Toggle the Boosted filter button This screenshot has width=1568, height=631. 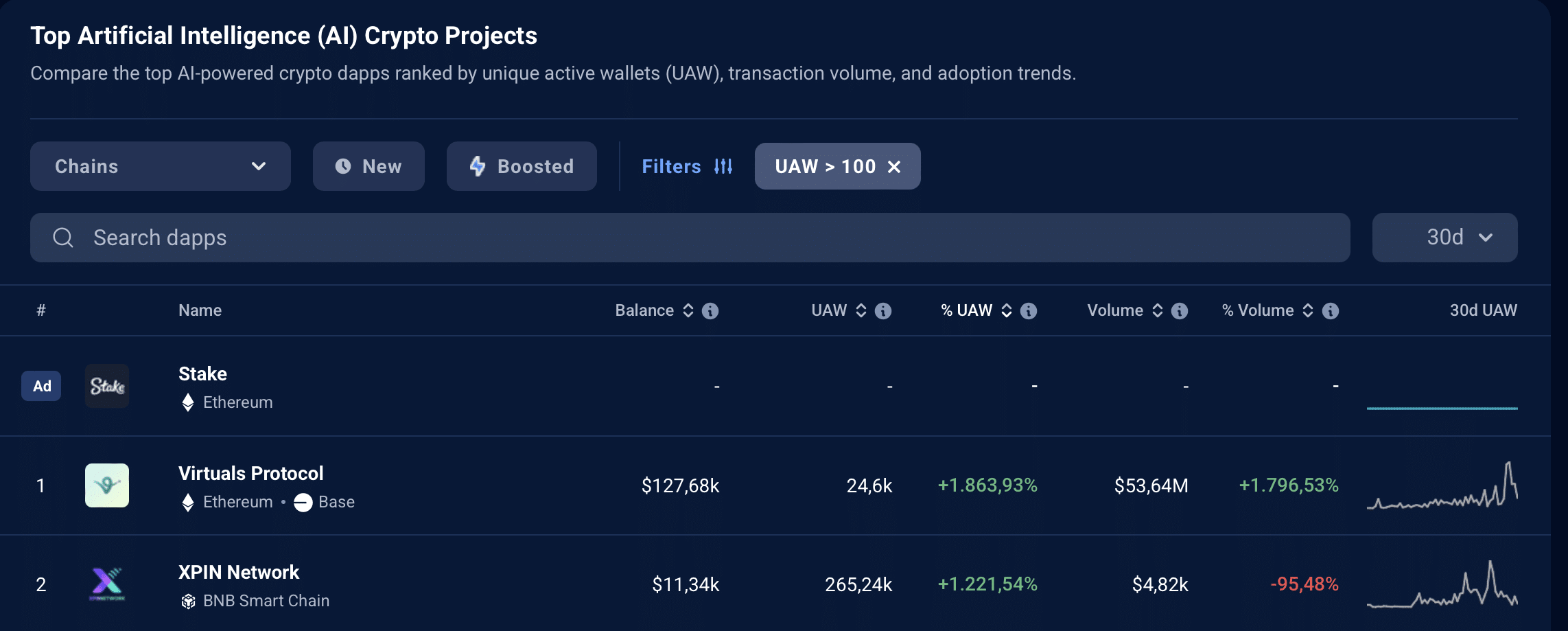point(522,166)
